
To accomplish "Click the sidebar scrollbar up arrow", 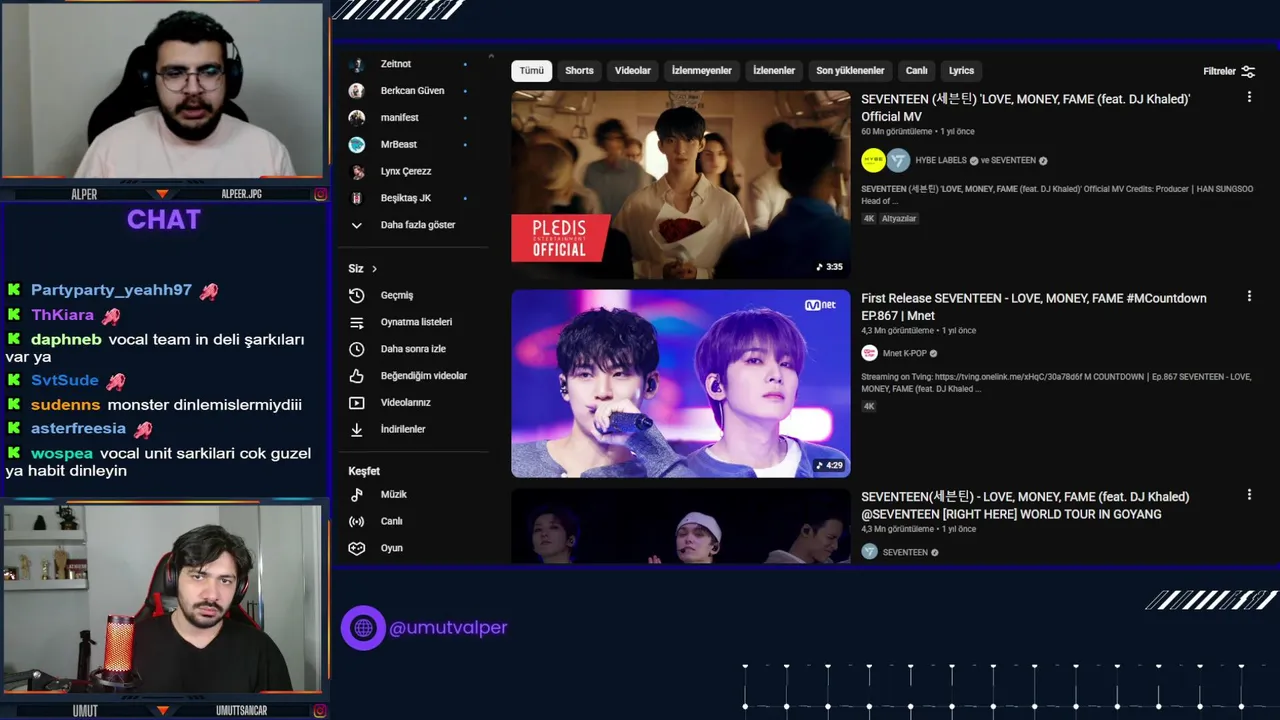I will [491, 57].
